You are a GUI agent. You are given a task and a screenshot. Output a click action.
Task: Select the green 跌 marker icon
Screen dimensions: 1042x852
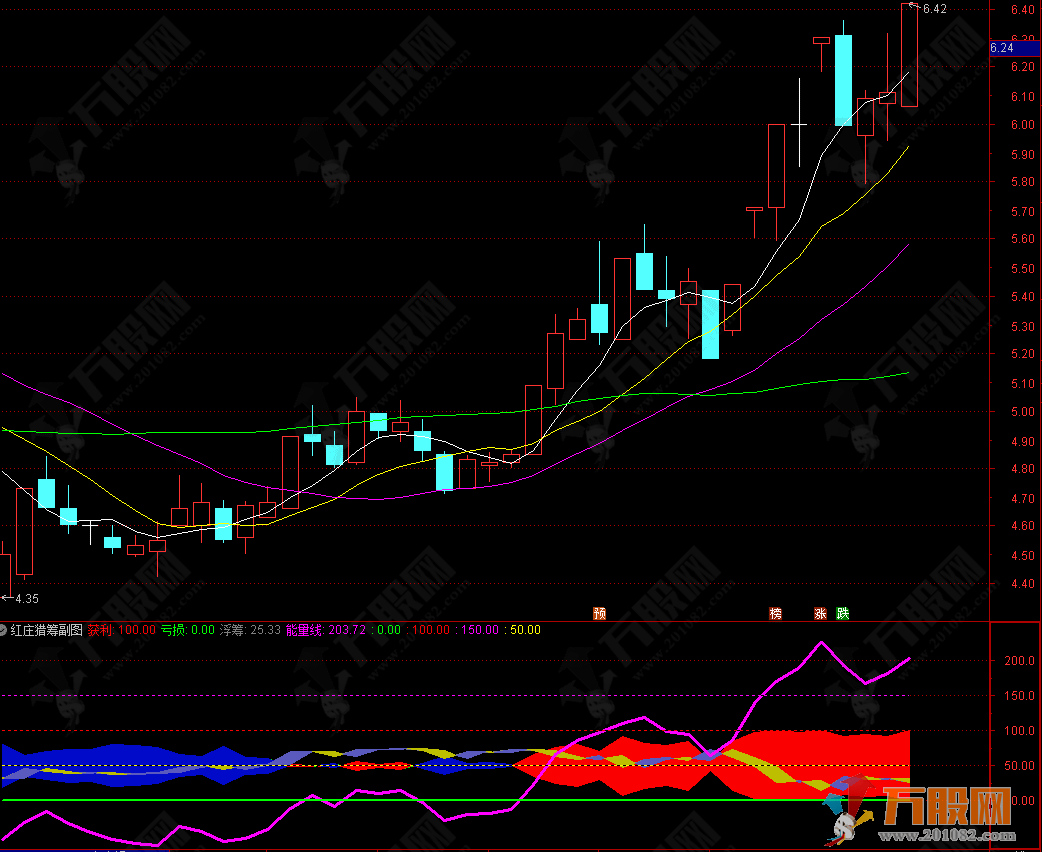[x=843, y=613]
